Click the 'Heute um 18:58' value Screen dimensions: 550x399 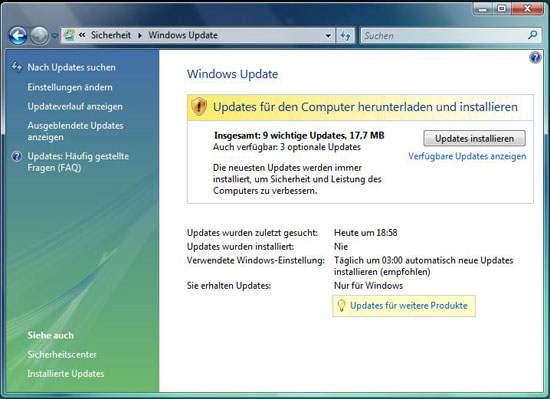click(x=365, y=233)
